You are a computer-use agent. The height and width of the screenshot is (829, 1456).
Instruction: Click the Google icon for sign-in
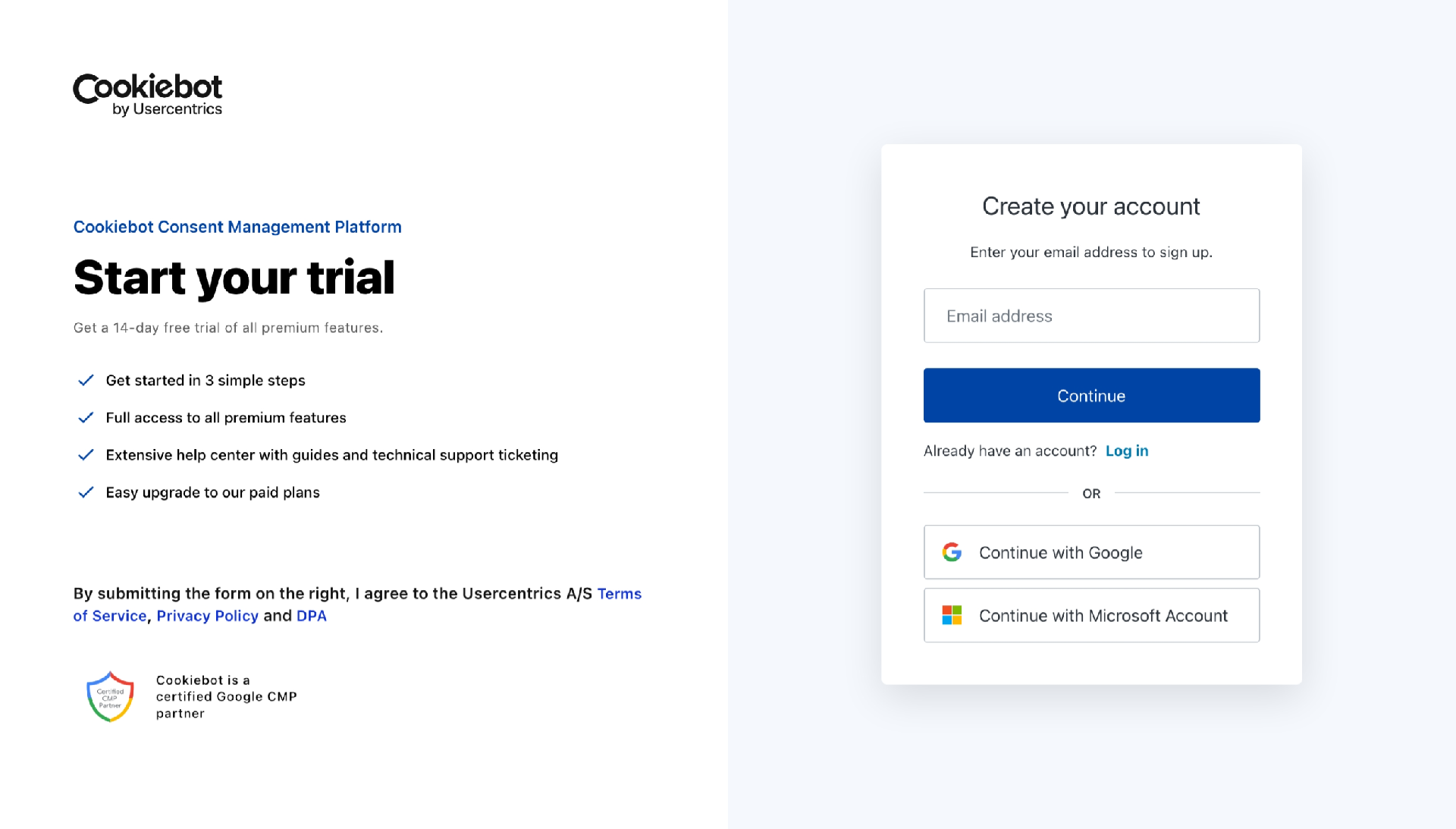[x=950, y=552]
